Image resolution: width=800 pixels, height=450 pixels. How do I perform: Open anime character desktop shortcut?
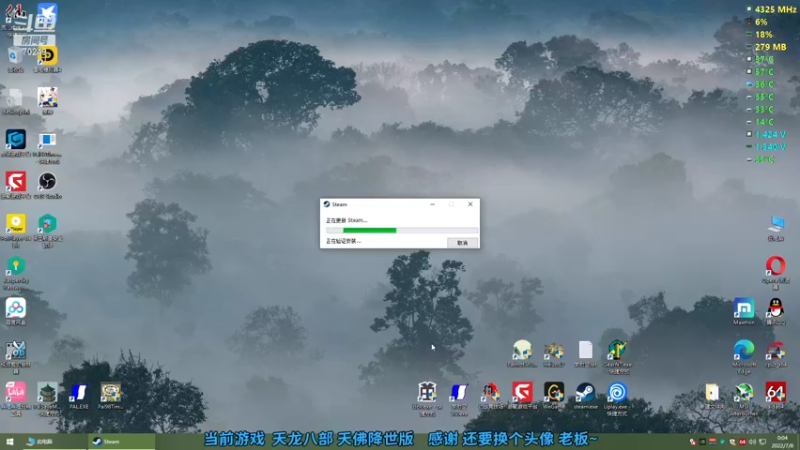[47, 100]
